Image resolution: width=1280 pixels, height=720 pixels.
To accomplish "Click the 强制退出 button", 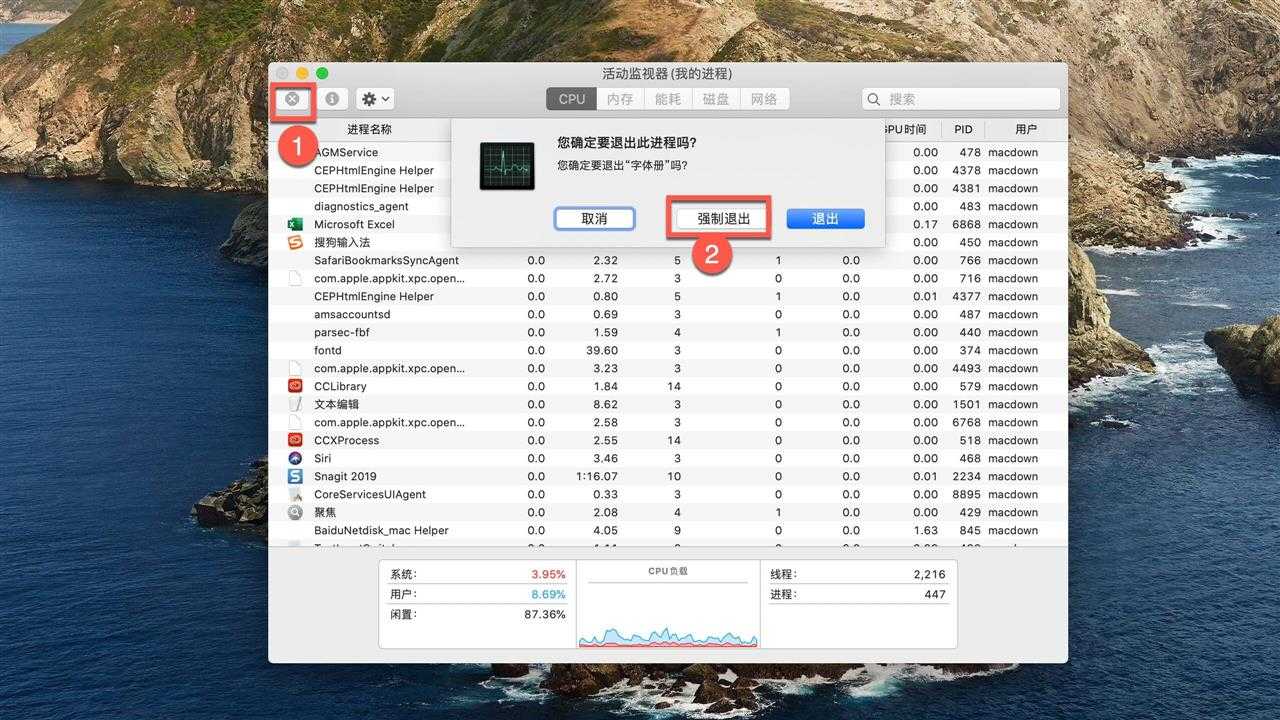I will [723, 218].
